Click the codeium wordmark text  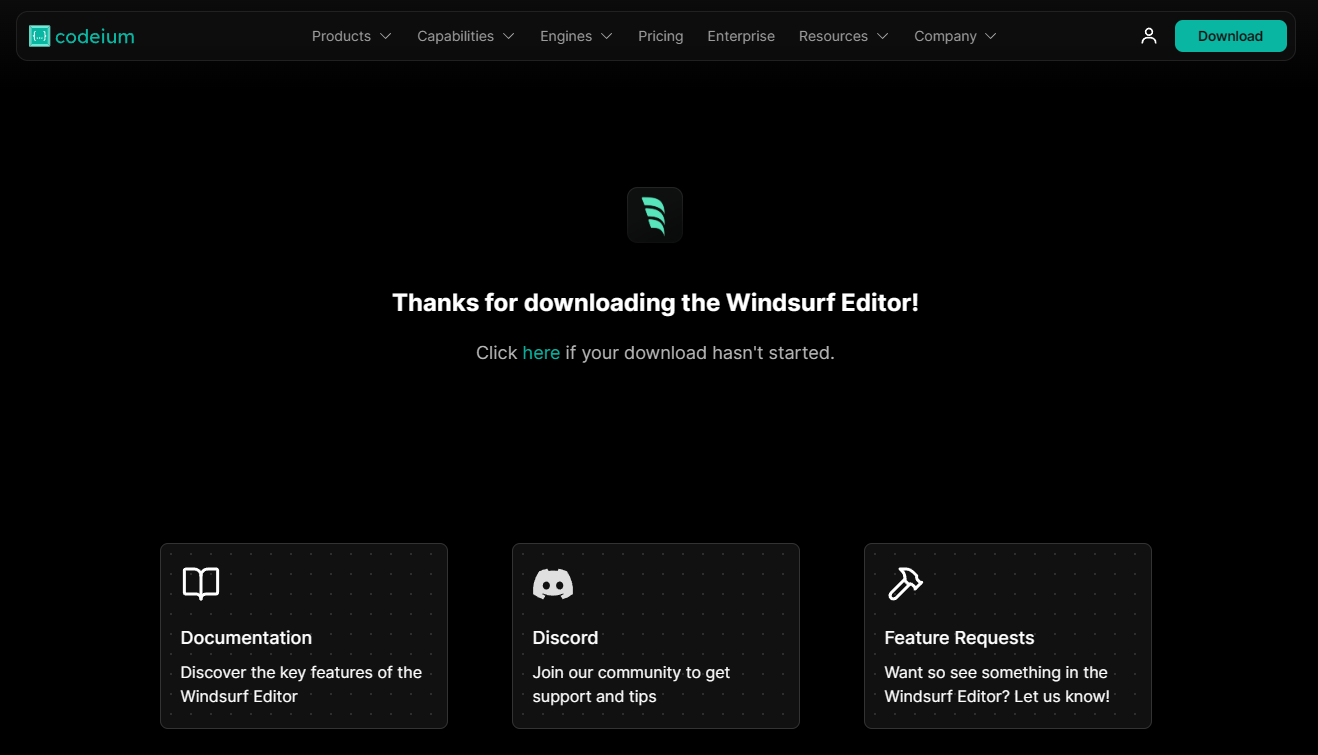[95, 37]
